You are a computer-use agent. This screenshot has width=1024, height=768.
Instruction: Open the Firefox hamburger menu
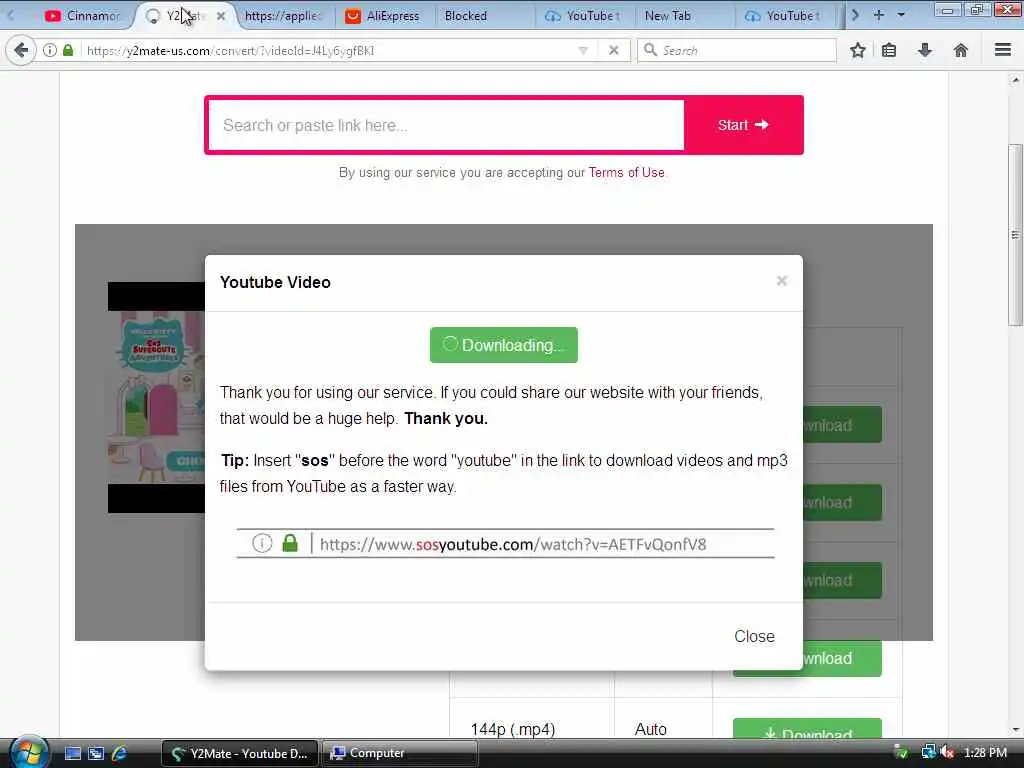(1003, 50)
